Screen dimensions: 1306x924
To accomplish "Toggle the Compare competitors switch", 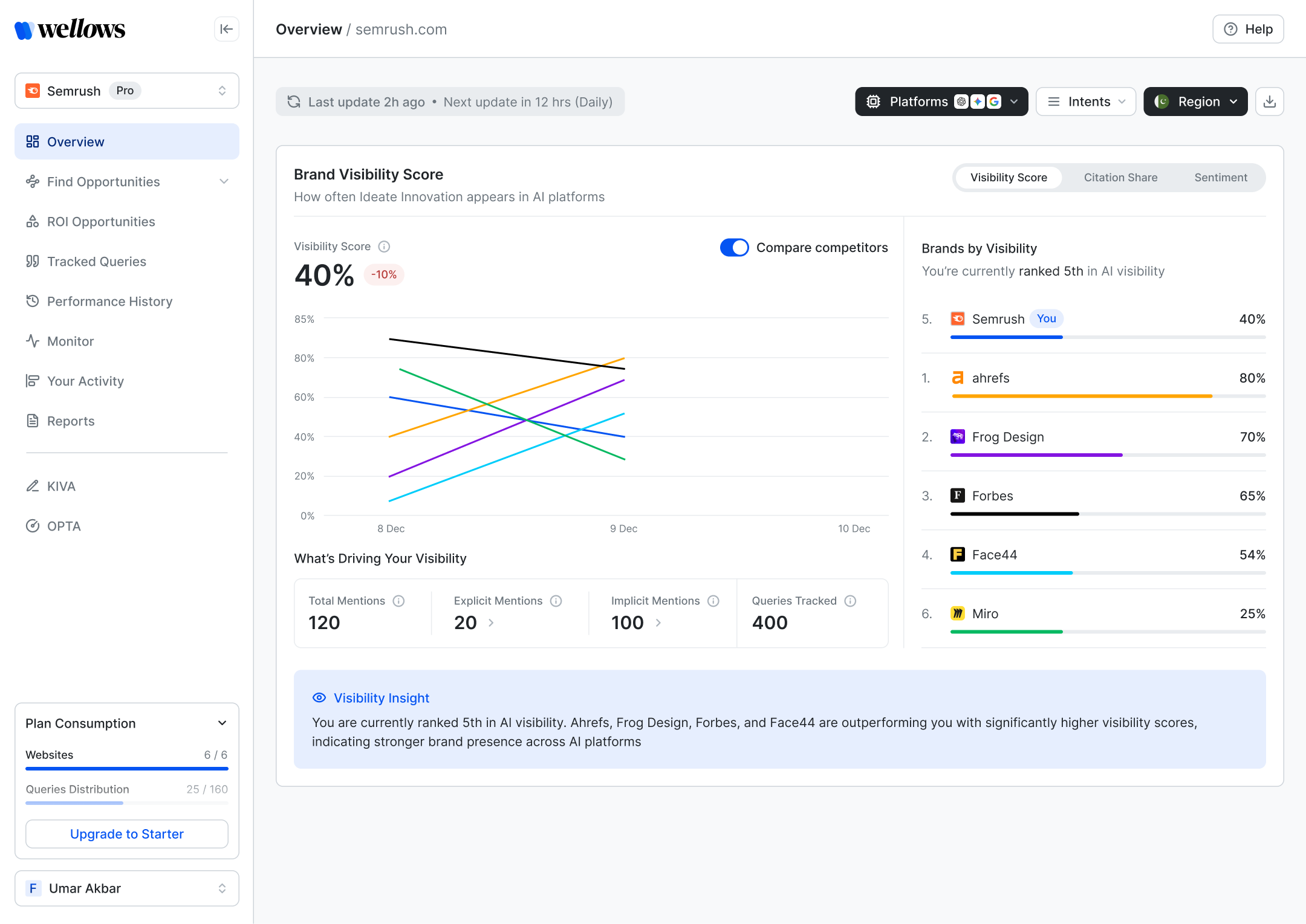I will pyautogui.click(x=735, y=247).
